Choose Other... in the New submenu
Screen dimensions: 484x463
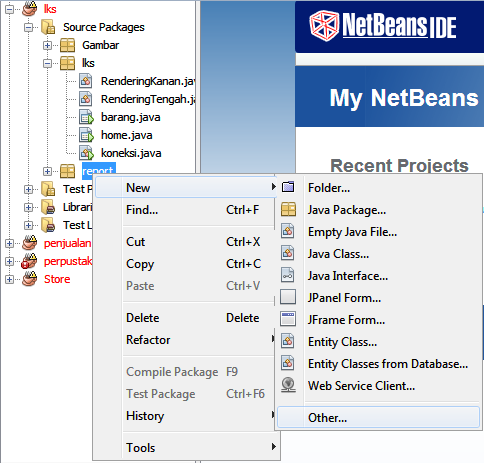coord(378,417)
